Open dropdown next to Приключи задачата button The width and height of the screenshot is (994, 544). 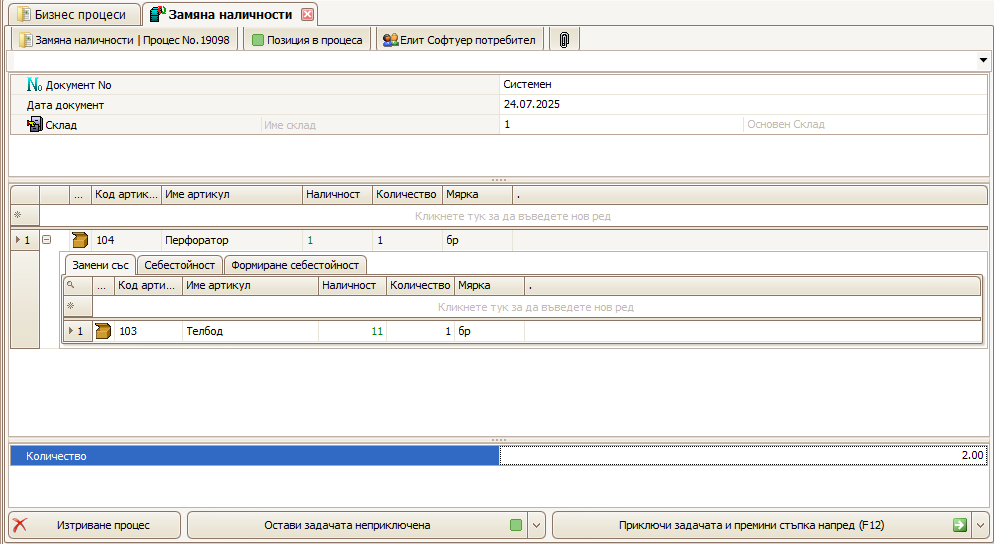pos(980,525)
